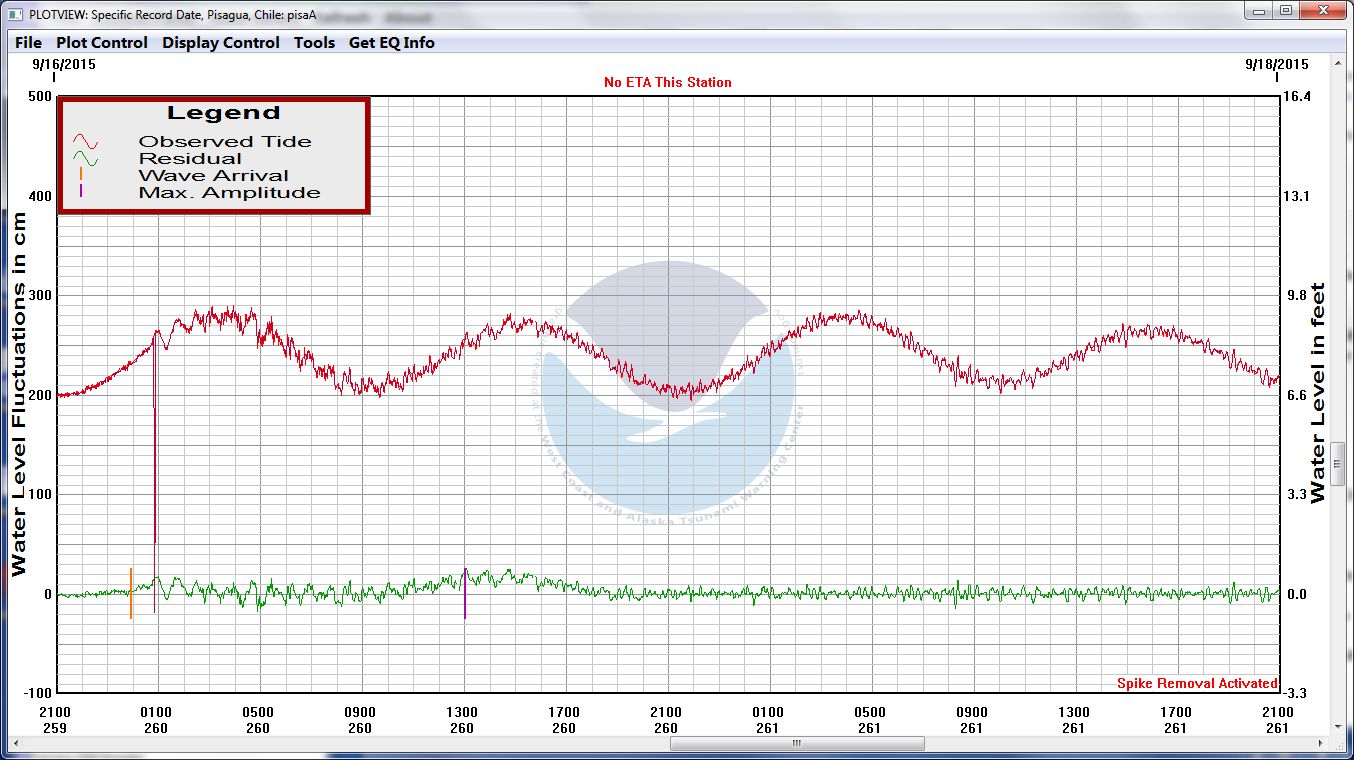
Task: Click the '13.1' right axis value
Action: (x=1297, y=196)
